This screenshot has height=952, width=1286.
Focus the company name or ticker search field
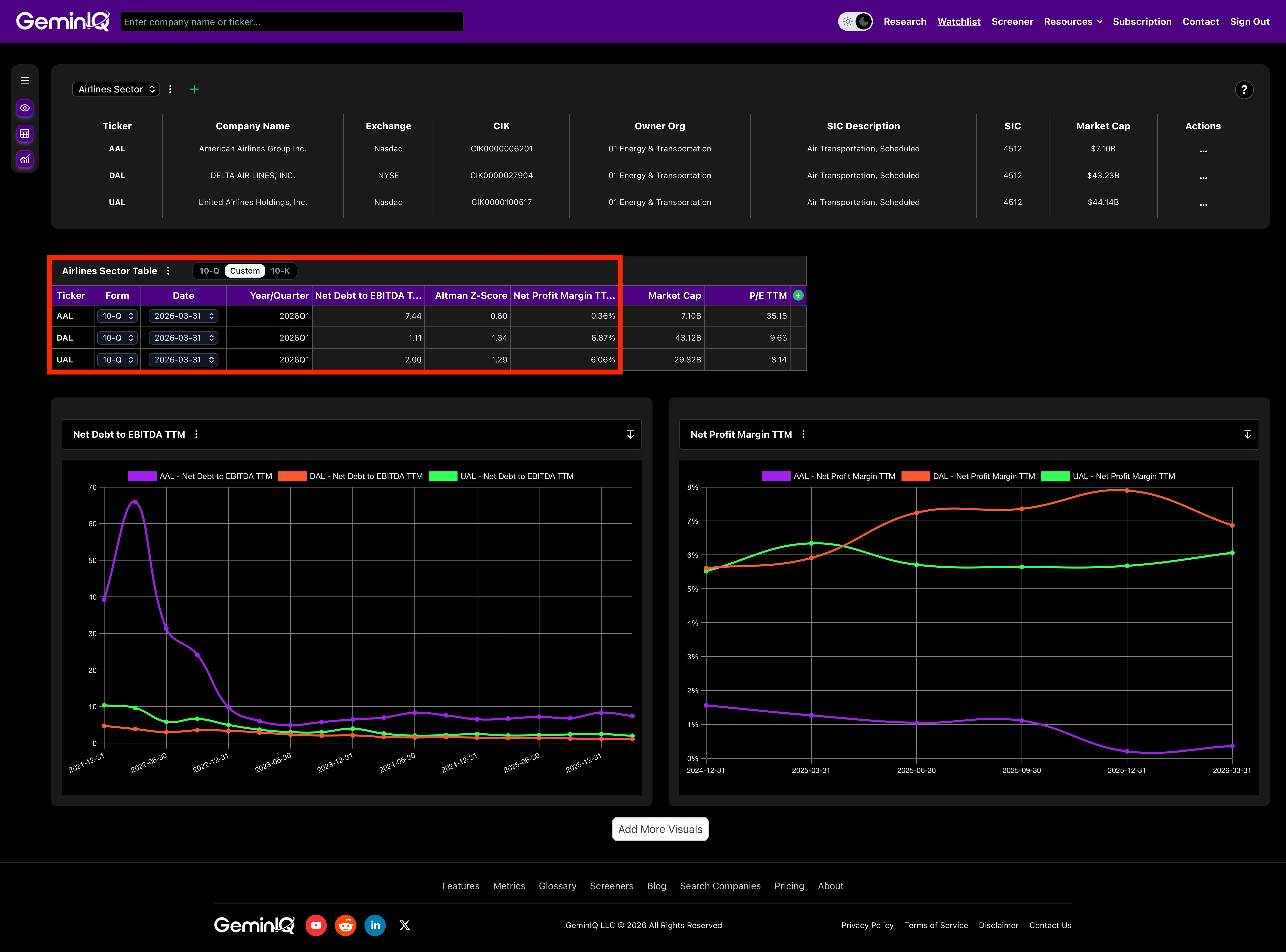tap(292, 22)
